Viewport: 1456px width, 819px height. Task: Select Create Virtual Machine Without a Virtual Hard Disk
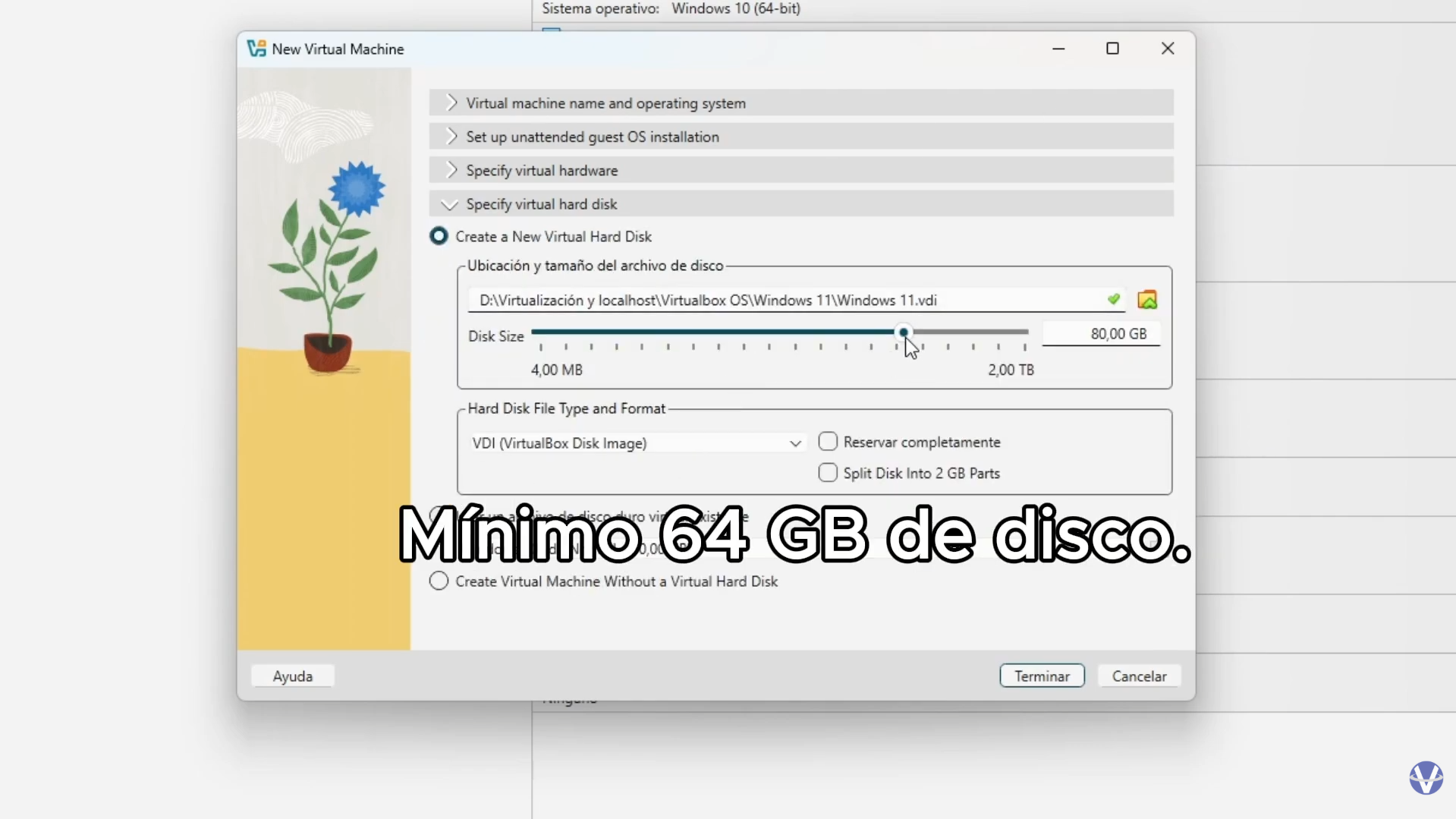[439, 581]
